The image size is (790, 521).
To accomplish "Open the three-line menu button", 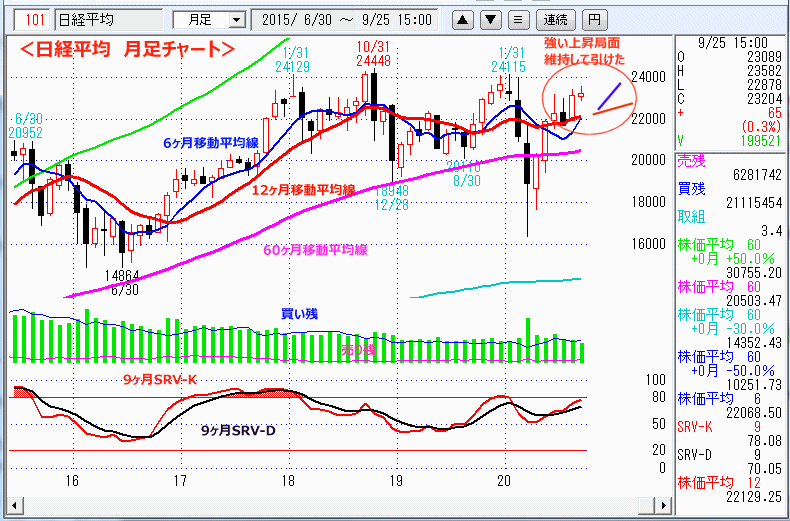I will (518, 20).
